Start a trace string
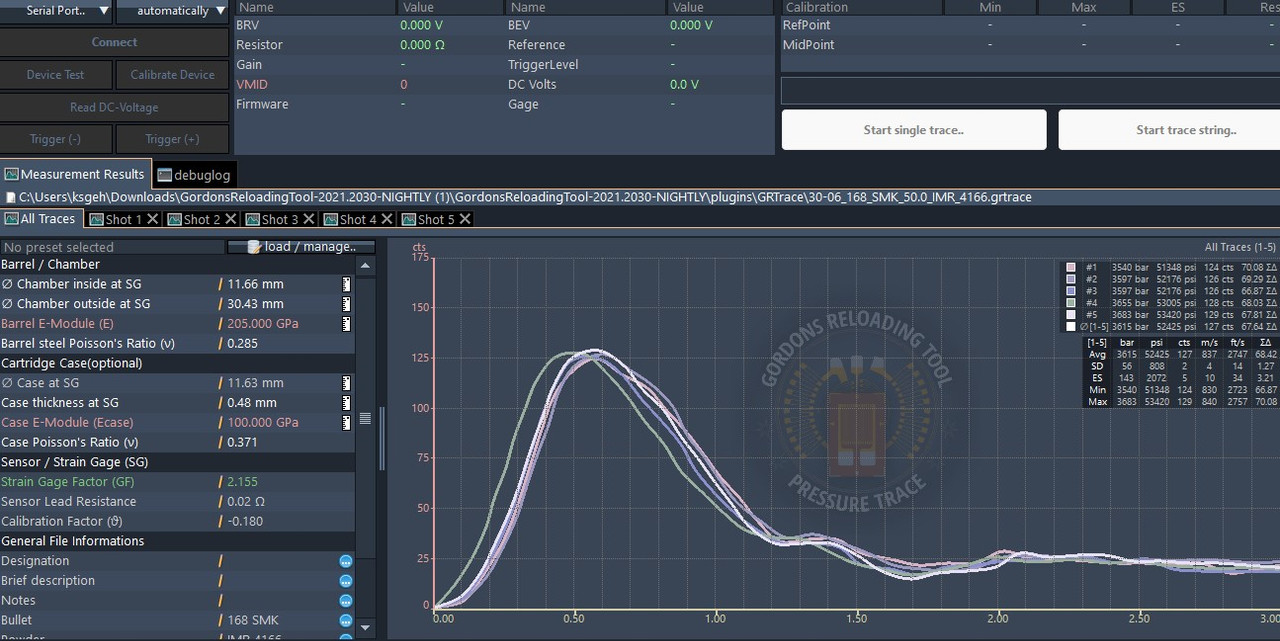The height and width of the screenshot is (641, 1280). (1170, 130)
